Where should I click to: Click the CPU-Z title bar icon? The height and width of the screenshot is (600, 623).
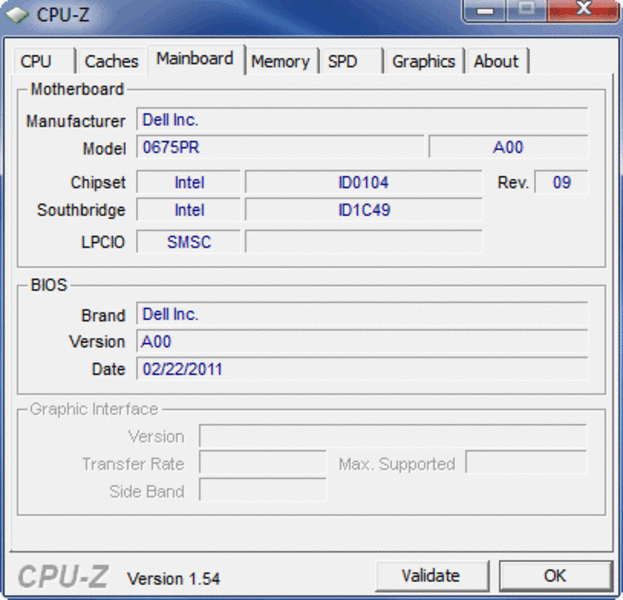pyautogui.click(x=17, y=15)
